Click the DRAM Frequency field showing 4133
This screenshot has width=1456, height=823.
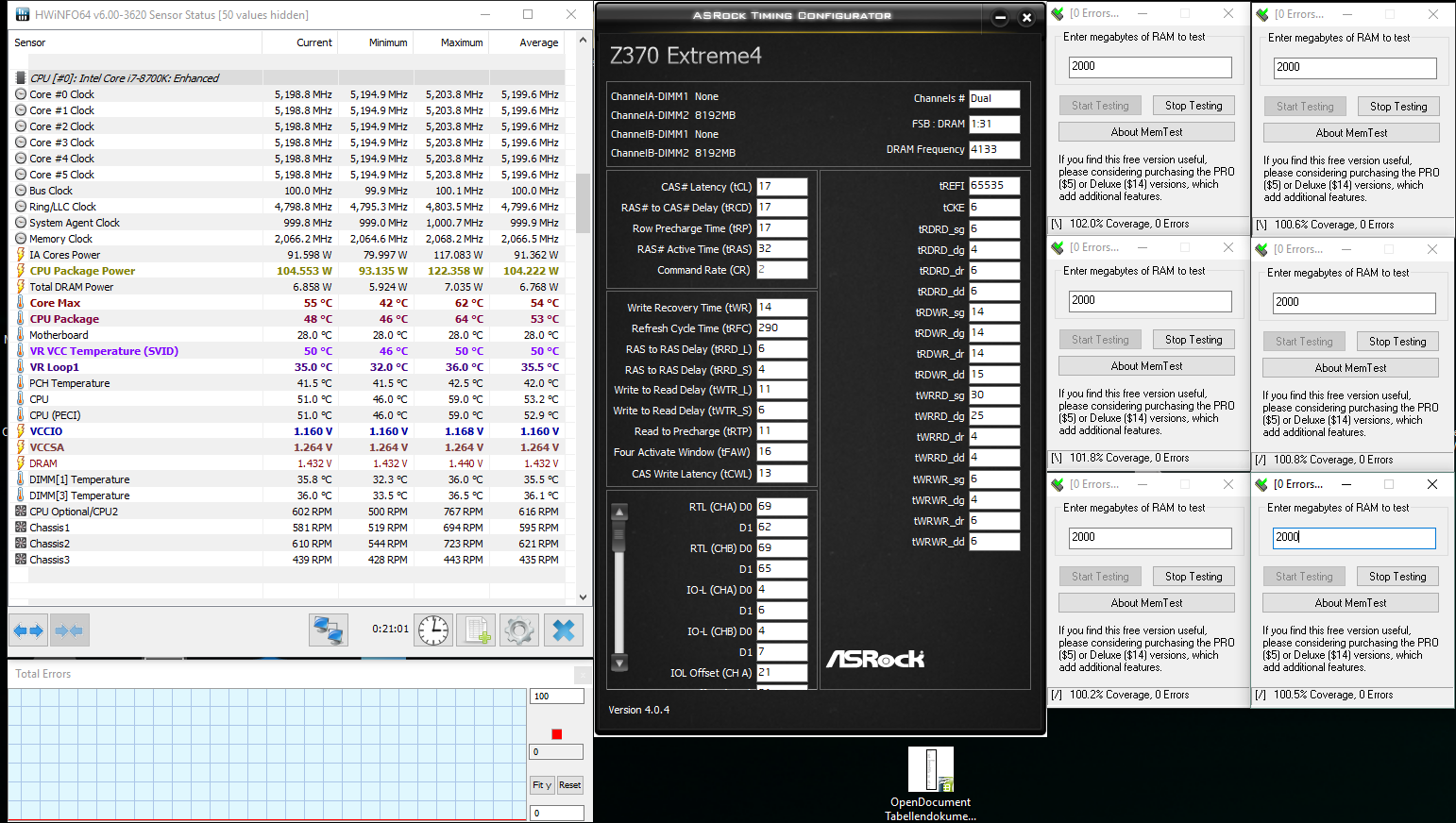click(994, 149)
